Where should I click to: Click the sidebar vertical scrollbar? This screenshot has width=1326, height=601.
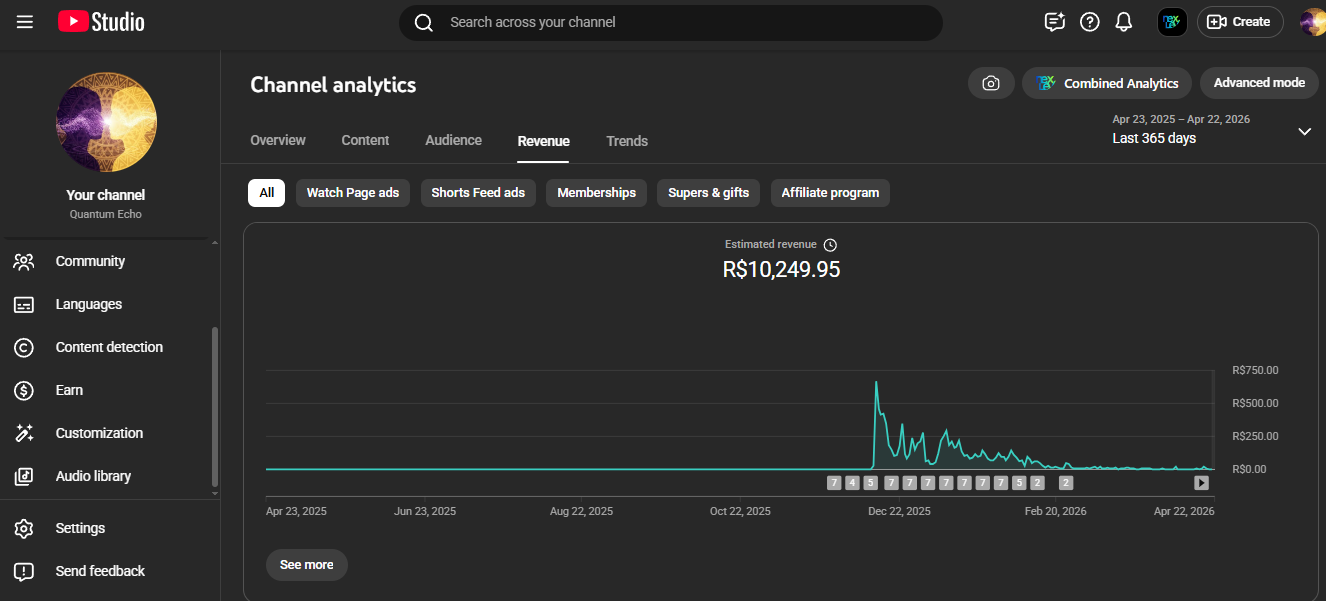pos(214,405)
